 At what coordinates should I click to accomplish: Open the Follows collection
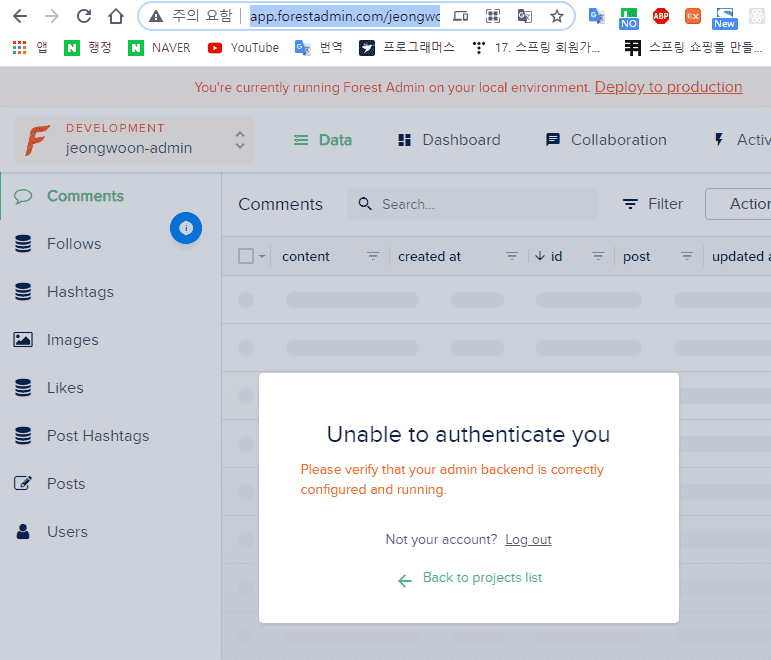[x=74, y=244]
